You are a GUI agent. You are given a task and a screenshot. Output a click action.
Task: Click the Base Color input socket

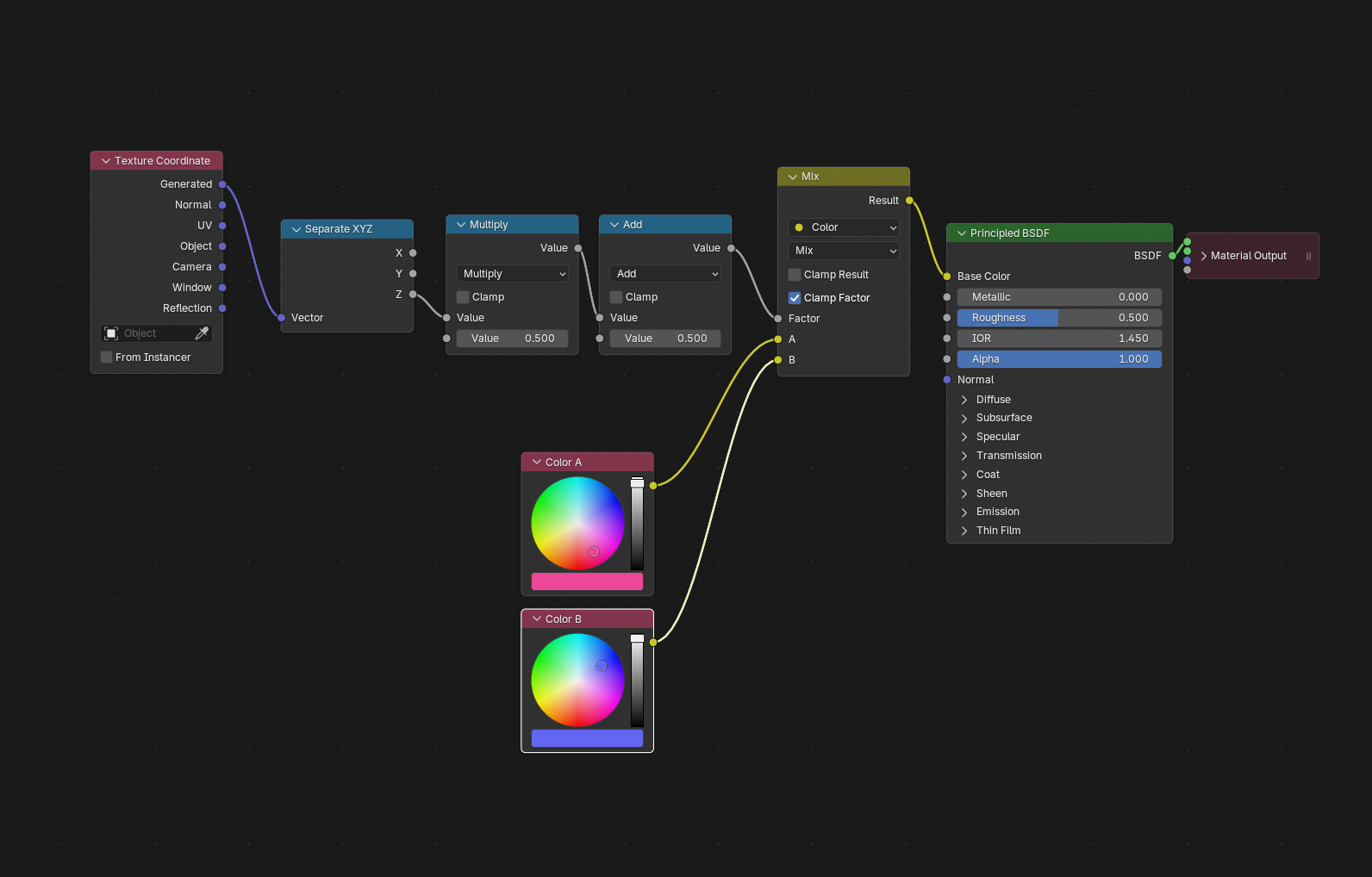[947, 277]
